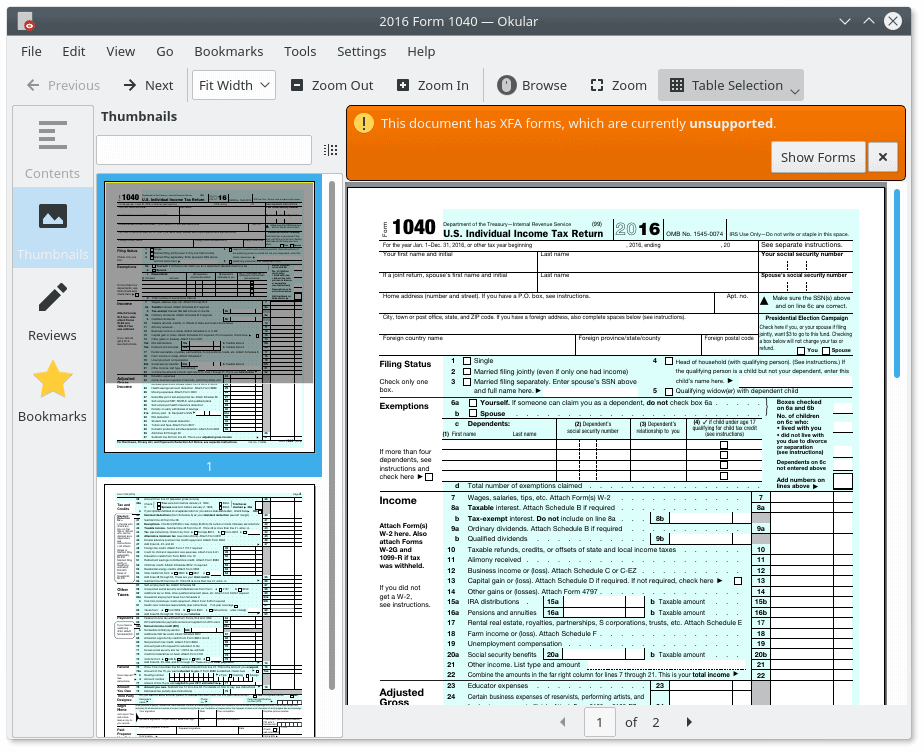Click thumbnail filter options icon

point(331,150)
